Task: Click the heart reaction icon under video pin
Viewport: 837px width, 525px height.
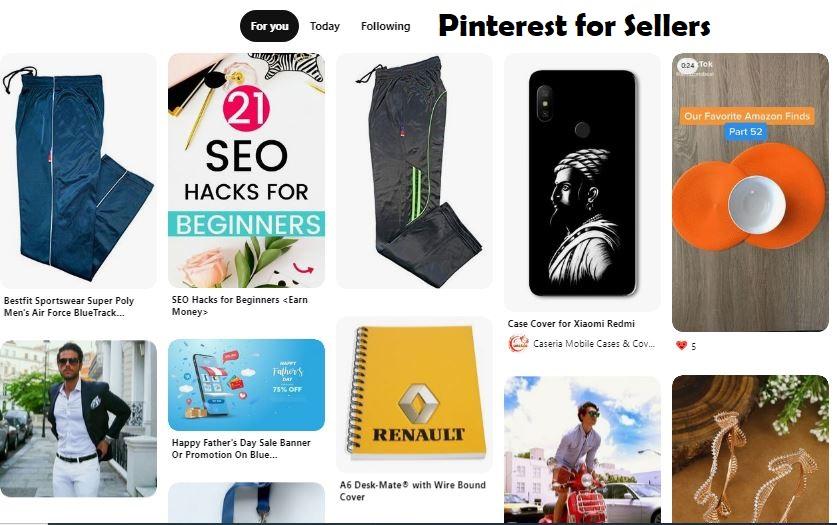Action: (x=681, y=346)
